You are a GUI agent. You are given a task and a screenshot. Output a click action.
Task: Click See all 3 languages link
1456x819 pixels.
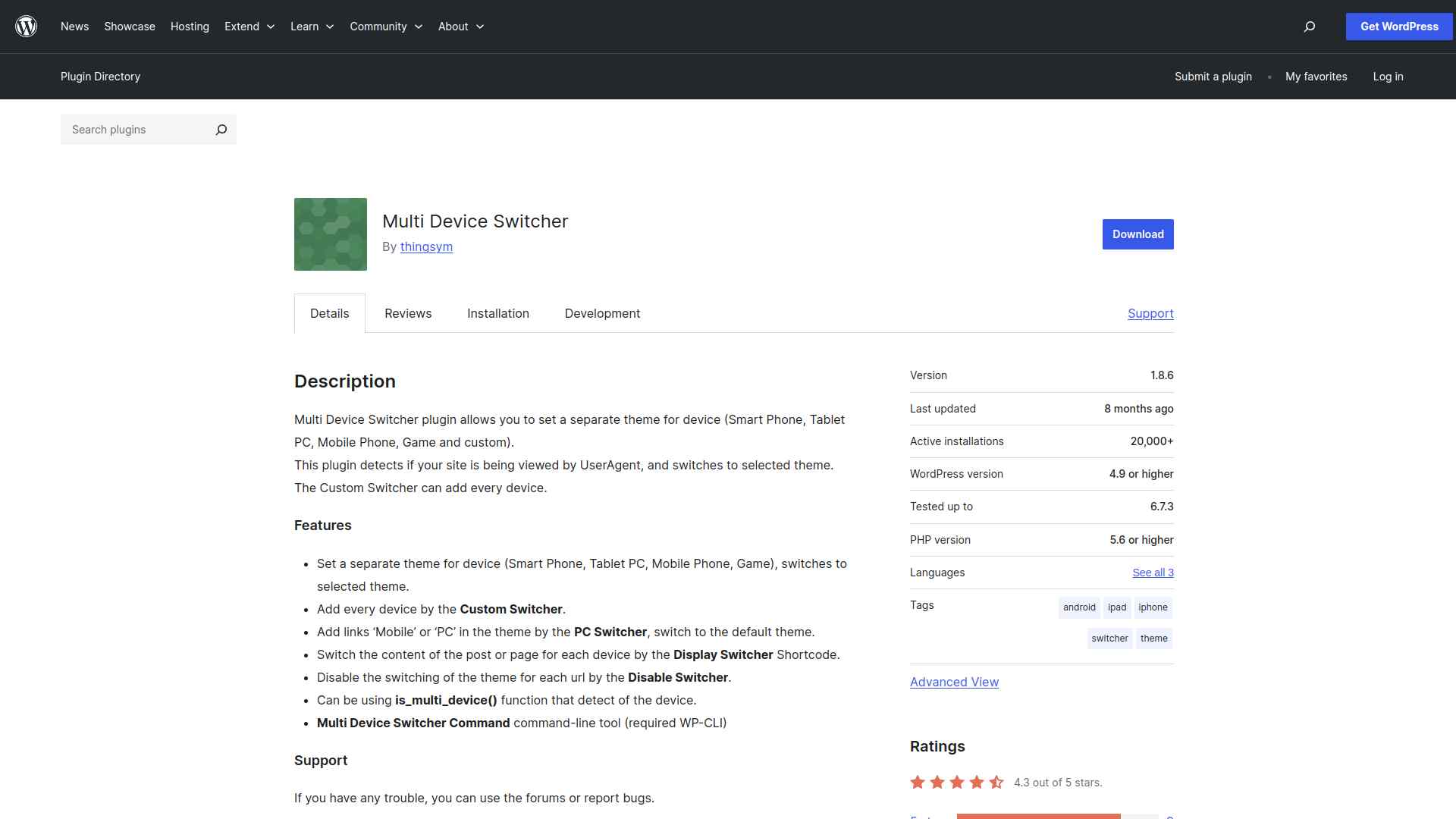tap(1153, 573)
